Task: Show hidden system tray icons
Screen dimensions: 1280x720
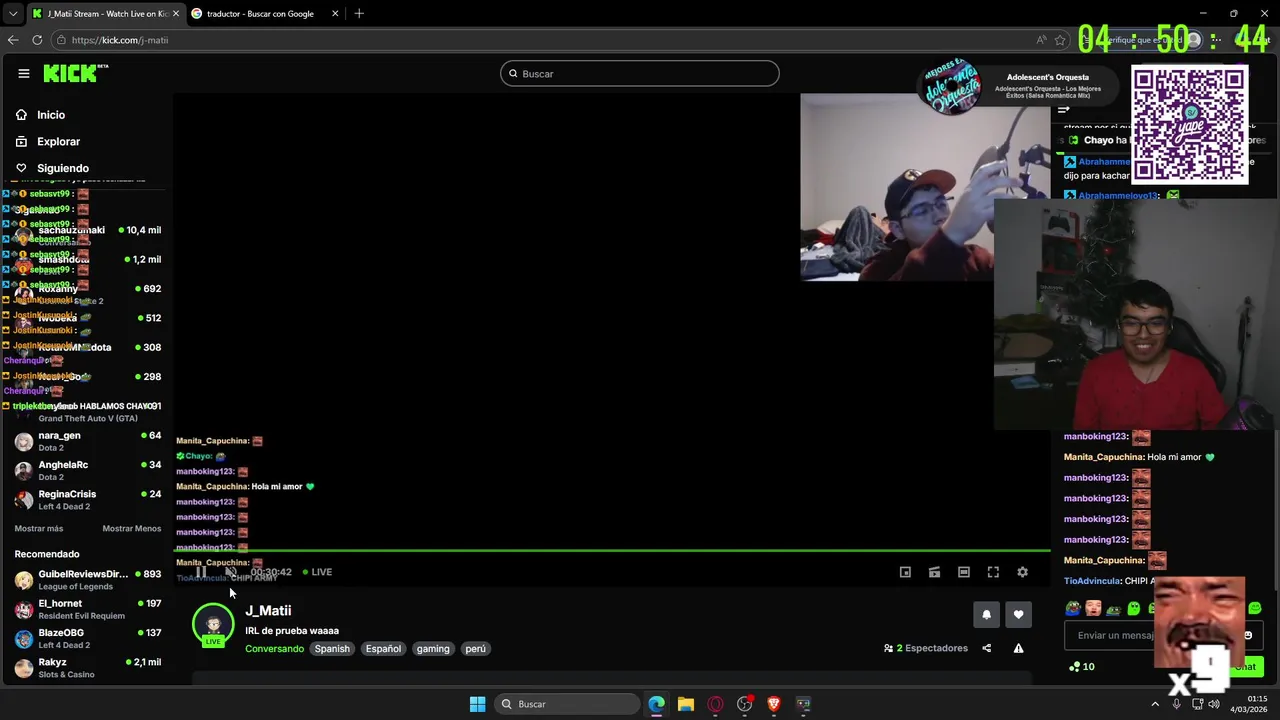Action: 1155,704
